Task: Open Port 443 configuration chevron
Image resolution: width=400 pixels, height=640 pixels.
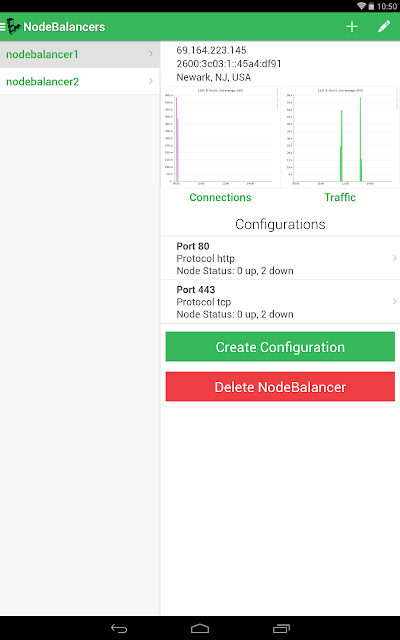Action: [394, 301]
